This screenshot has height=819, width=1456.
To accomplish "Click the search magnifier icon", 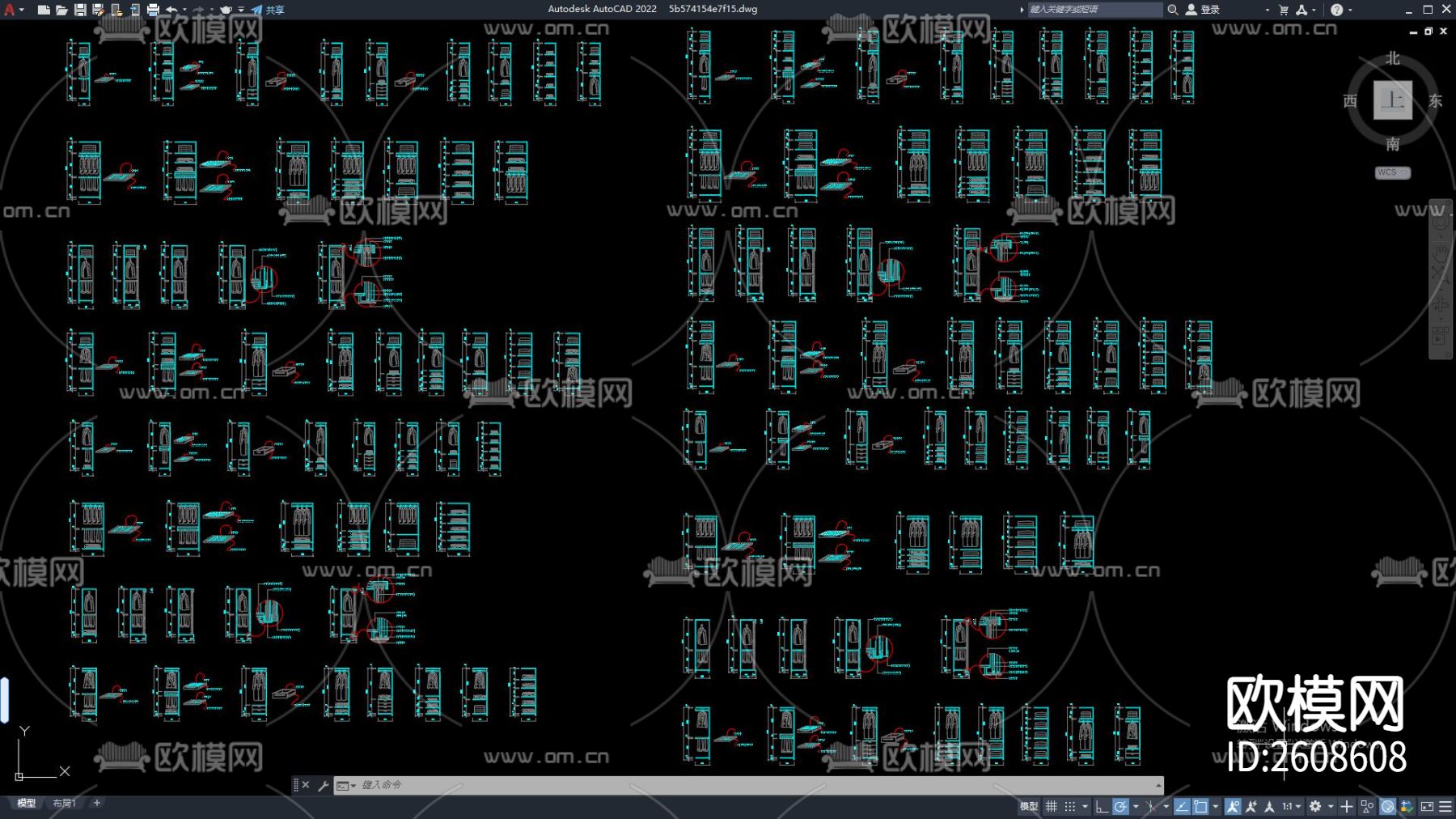I will (1172, 10).
